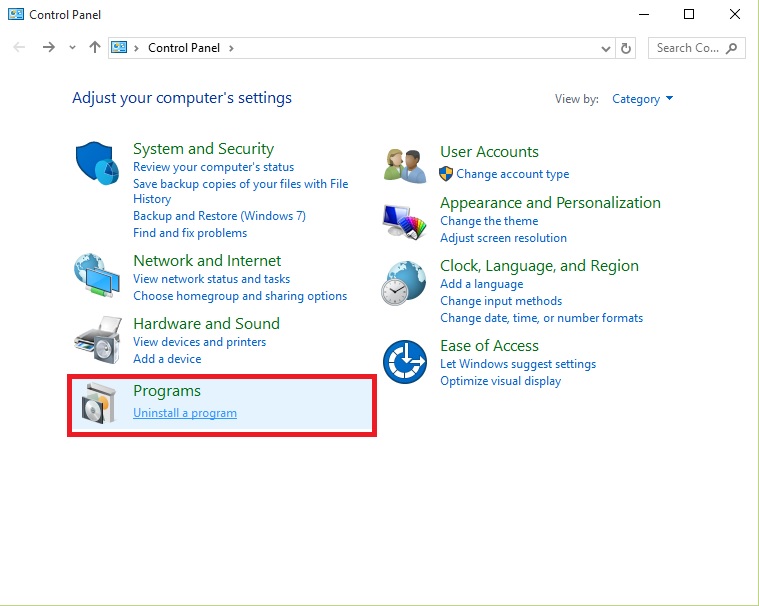
Task: Minimize the Control Panel window
Action: [x=644, y=15]
